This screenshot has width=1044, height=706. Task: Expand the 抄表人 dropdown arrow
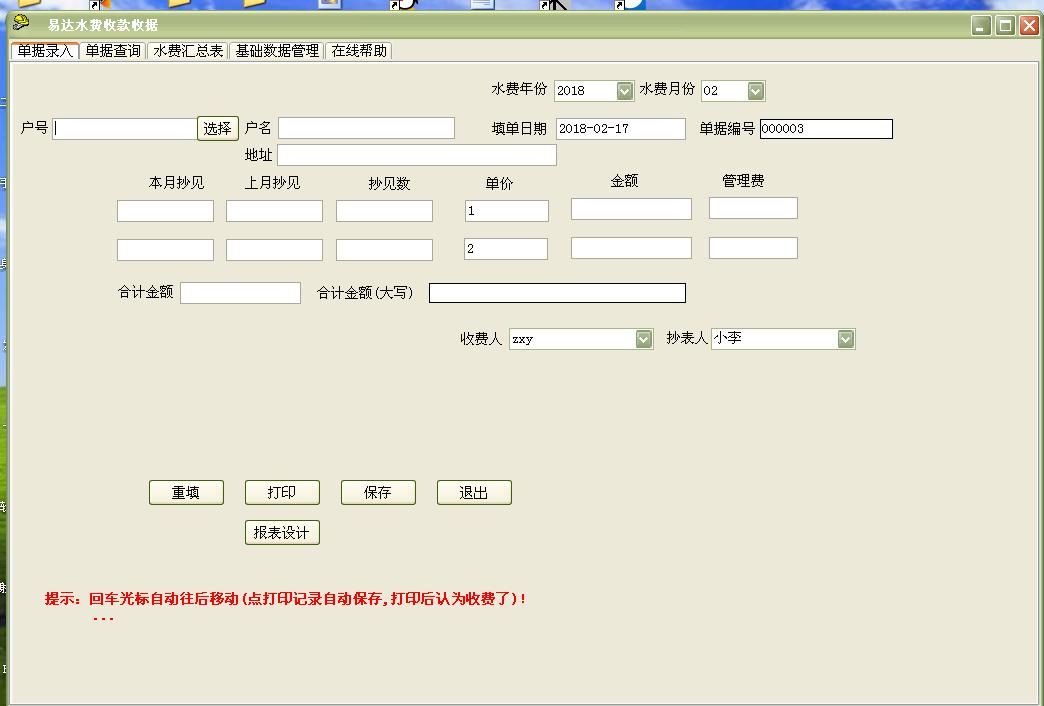pos(845,339)
